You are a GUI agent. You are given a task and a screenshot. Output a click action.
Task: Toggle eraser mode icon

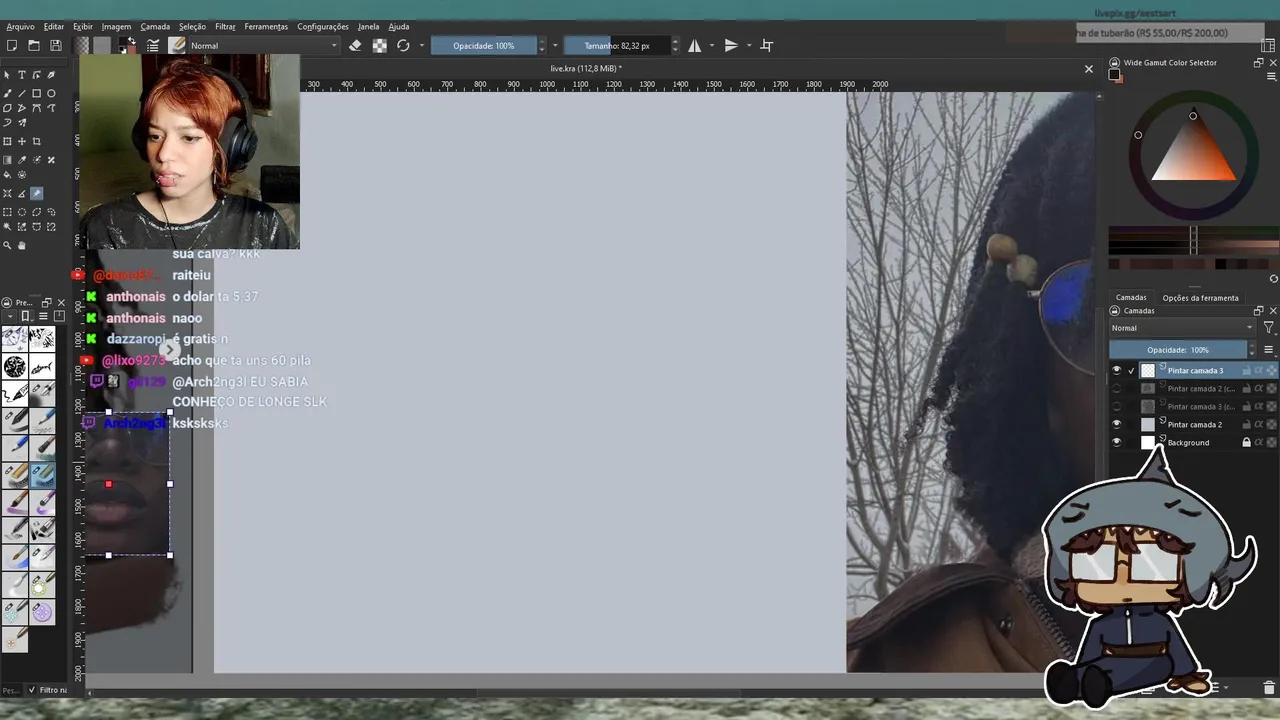355,45
